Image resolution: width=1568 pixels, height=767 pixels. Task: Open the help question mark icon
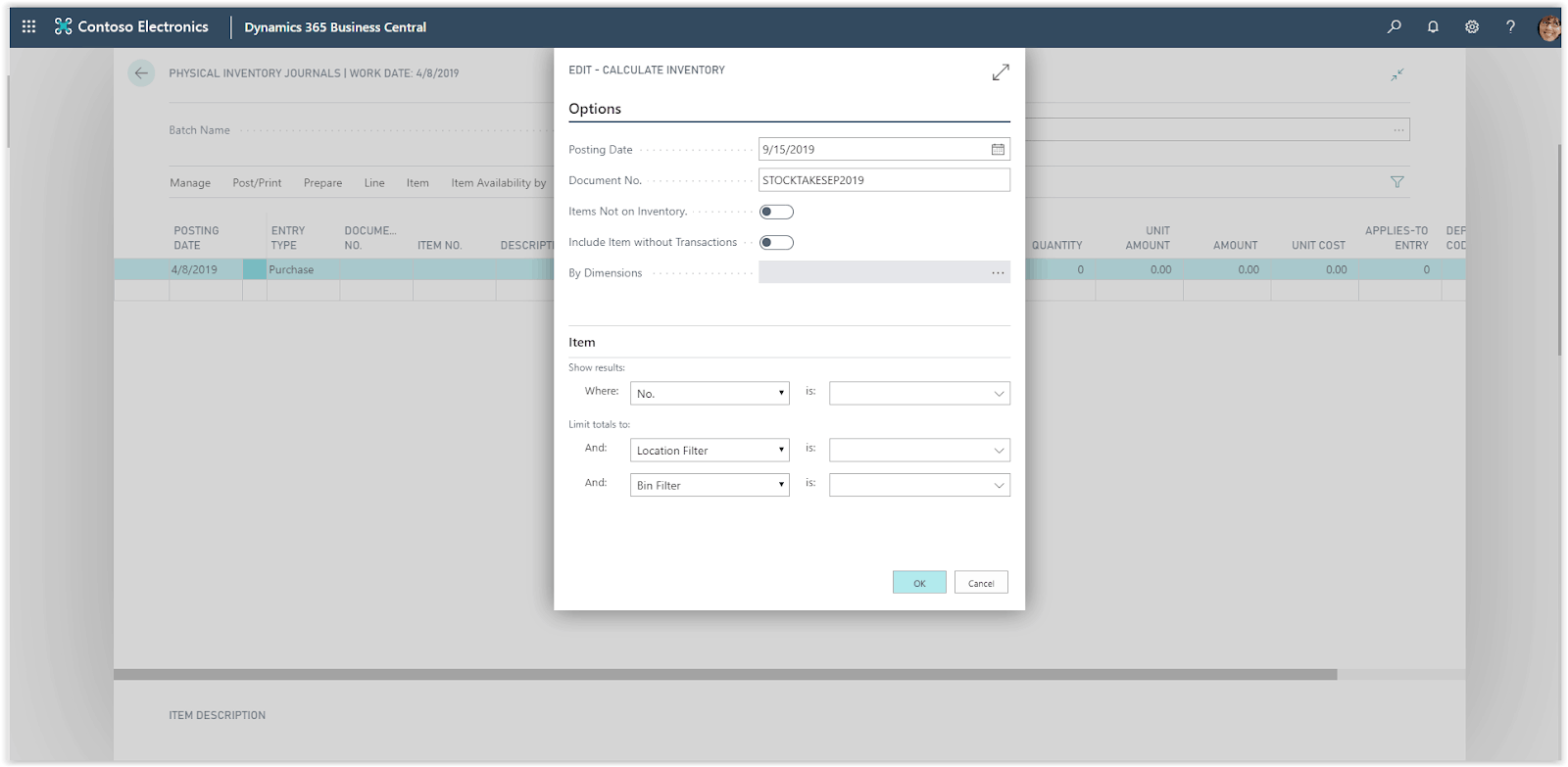(1510, 26)
